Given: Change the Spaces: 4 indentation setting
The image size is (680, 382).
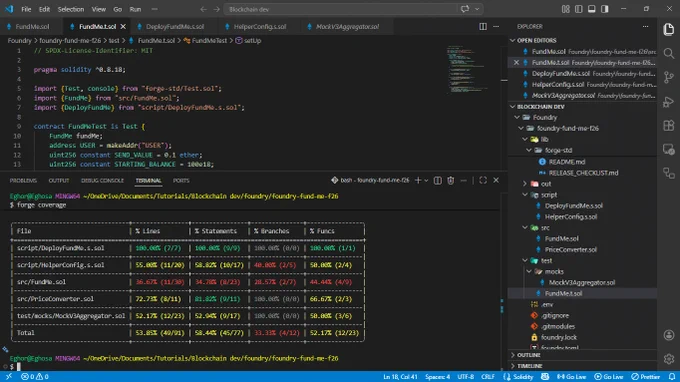Looking at the screenshot, I should [437, 377].
